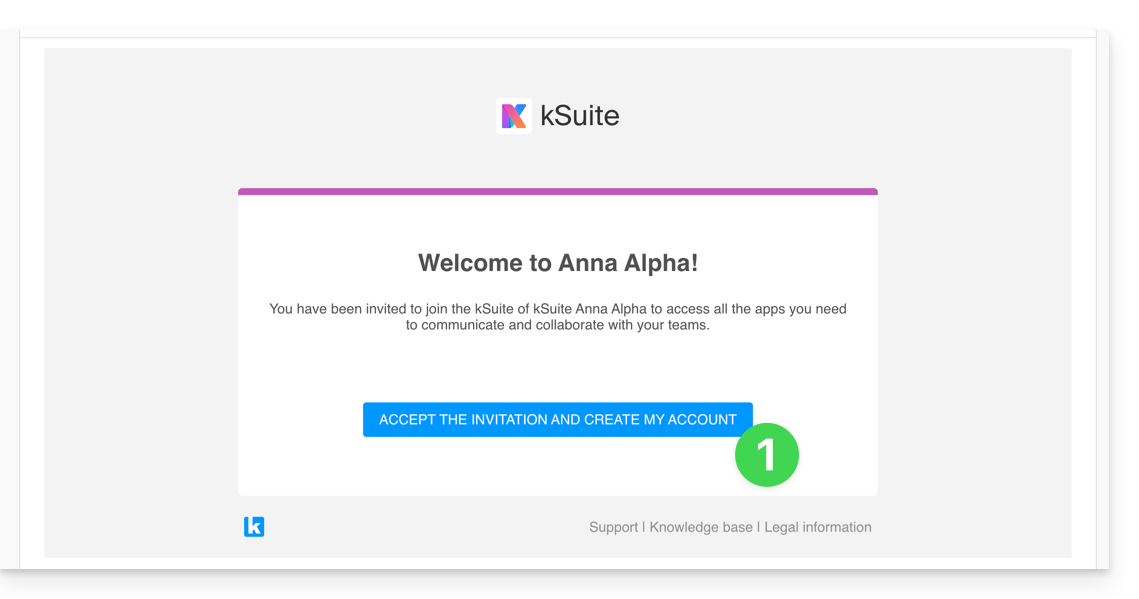The height and width of the screenshot is (599, 1139).
Task: Open the Knowledge base link
Action: click(x=701, y=527)
